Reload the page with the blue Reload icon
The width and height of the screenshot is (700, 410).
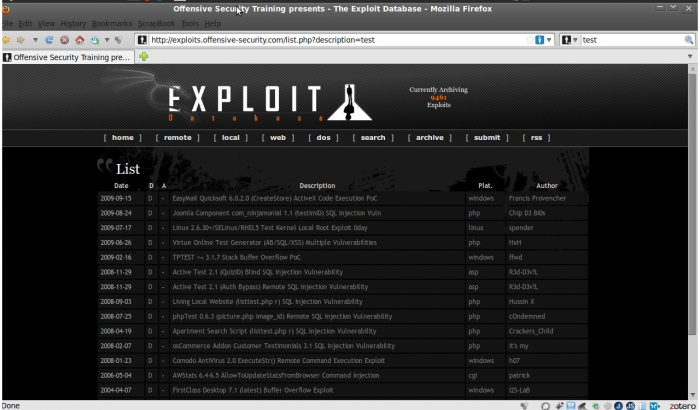click(49, 40)
